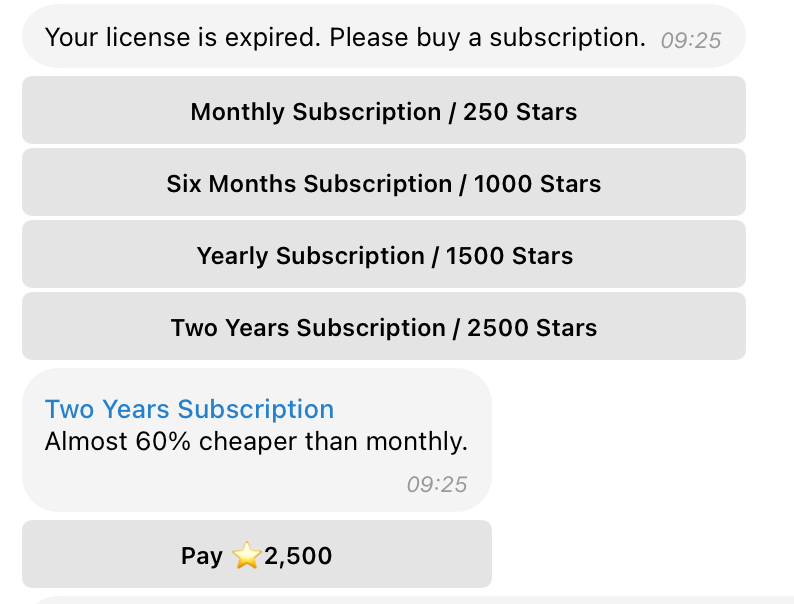Choose Monthly Subscription for 250 Stars
794x604 pixels.
[384, 111]
